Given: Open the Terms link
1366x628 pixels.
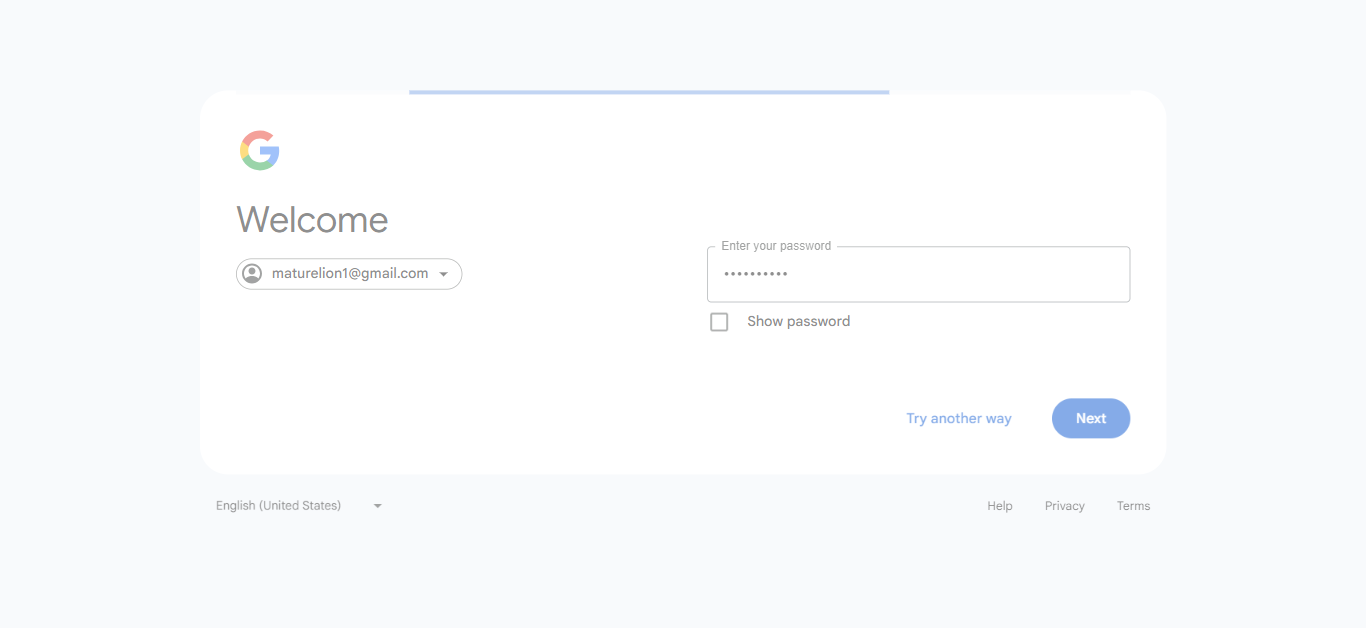Looking at the screenshot, I should pos(1133,506).
